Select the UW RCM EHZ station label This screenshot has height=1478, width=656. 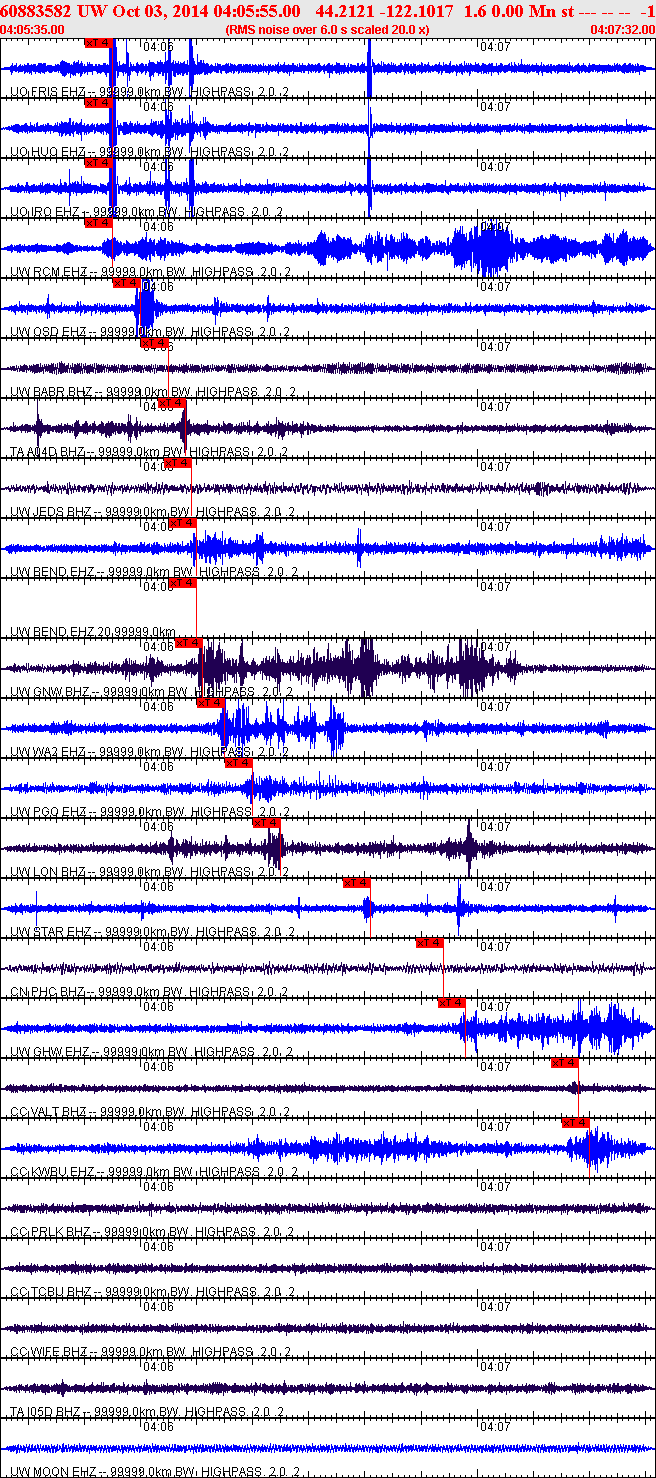(49, 272)
